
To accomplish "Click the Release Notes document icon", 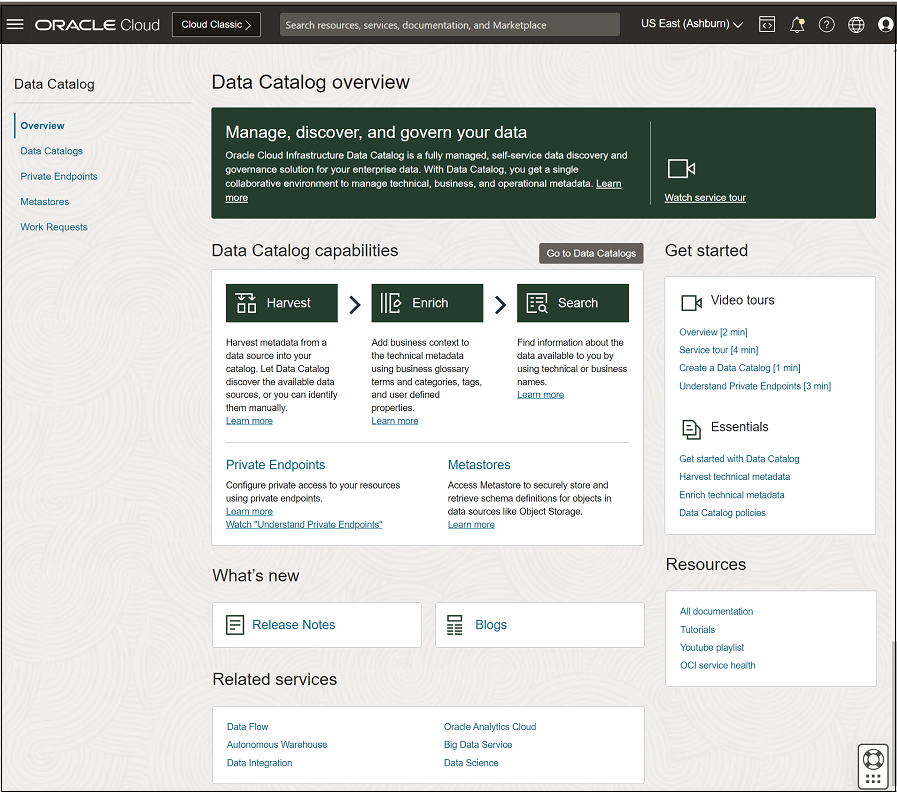I will pyautogui.click(x=236, y=624).
